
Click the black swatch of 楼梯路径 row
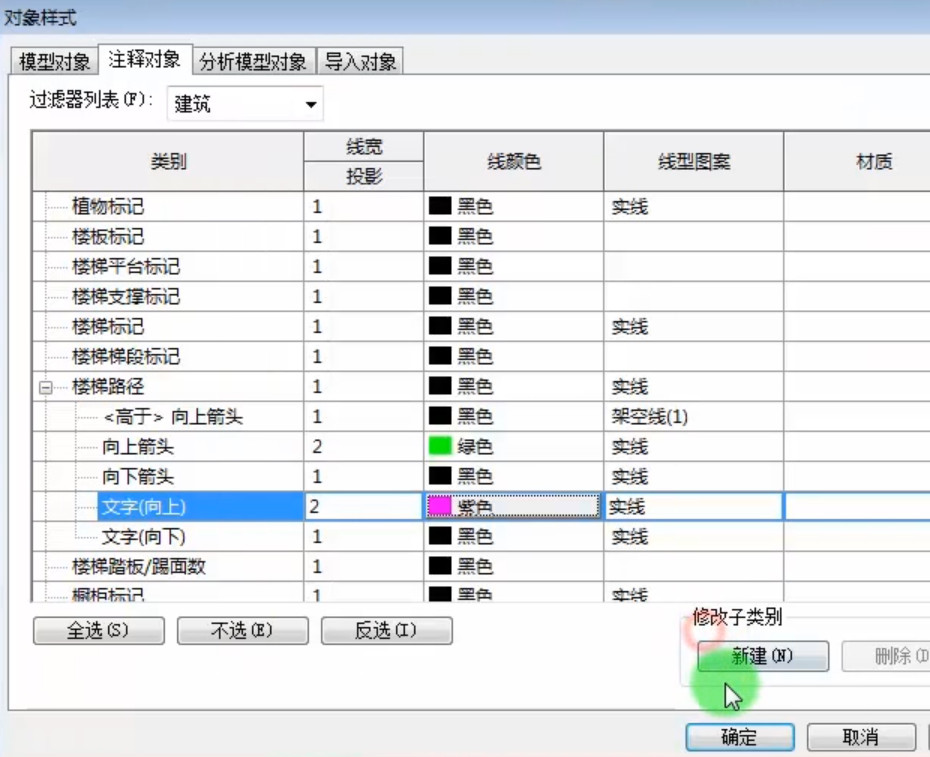pos(440,386)
